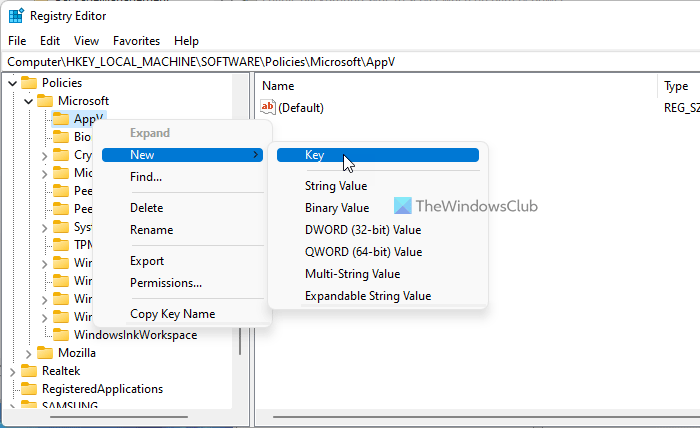Expand the Mozilla tree node
700x428 pixels.
tap(29, 354)
